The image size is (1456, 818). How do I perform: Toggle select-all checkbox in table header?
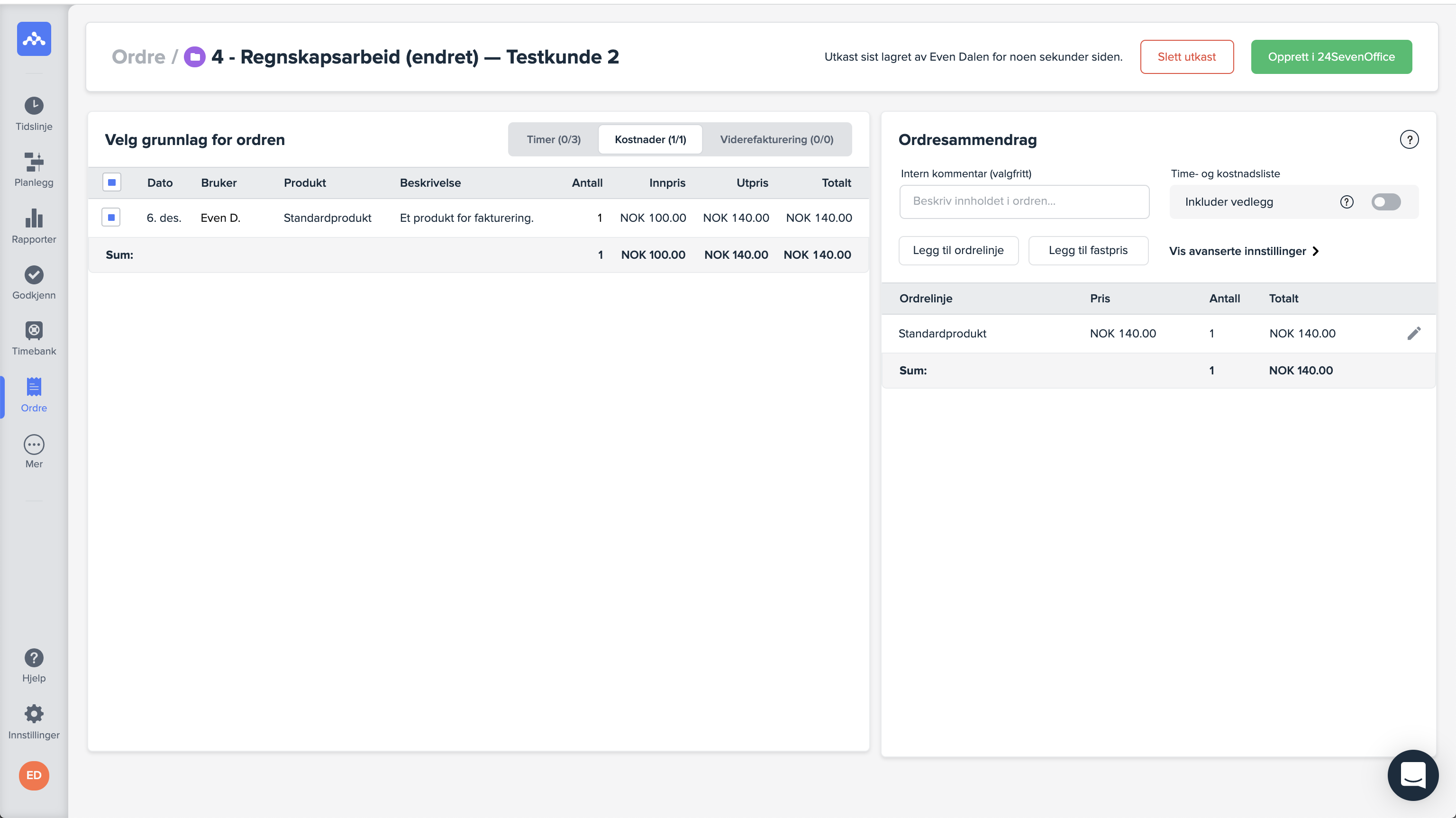tap(112, 182)
